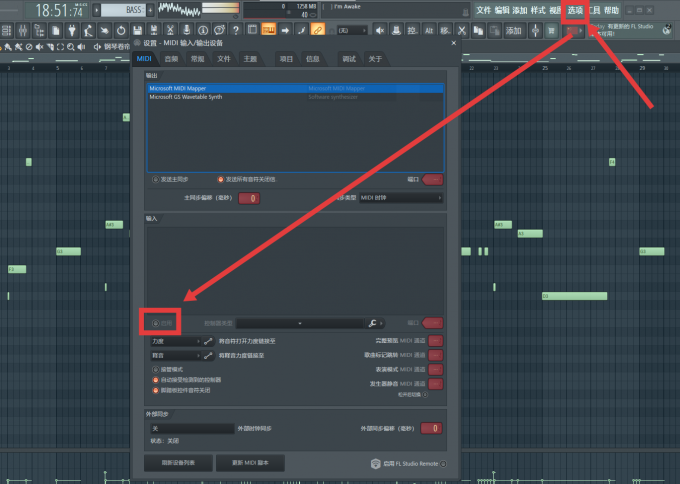The image size is (680, 484).
Task: Open the MIDI 时钟 sync type dropdown
Action: click(x=401, y=198)
